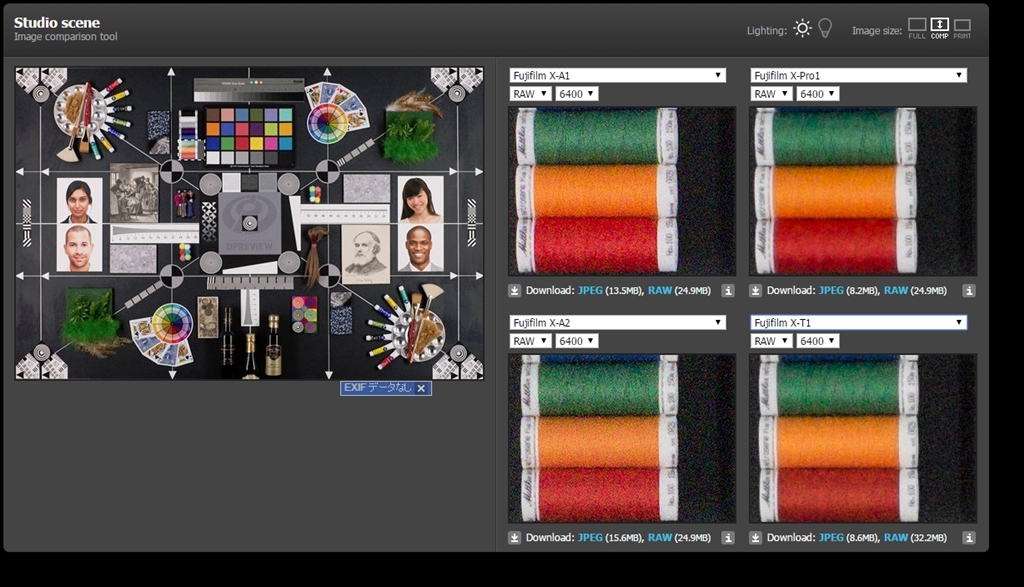This screenshot has height=587, width=1024.
Task: Click download arrow icon under X-T1 crop
Action: tap(756, 537)
